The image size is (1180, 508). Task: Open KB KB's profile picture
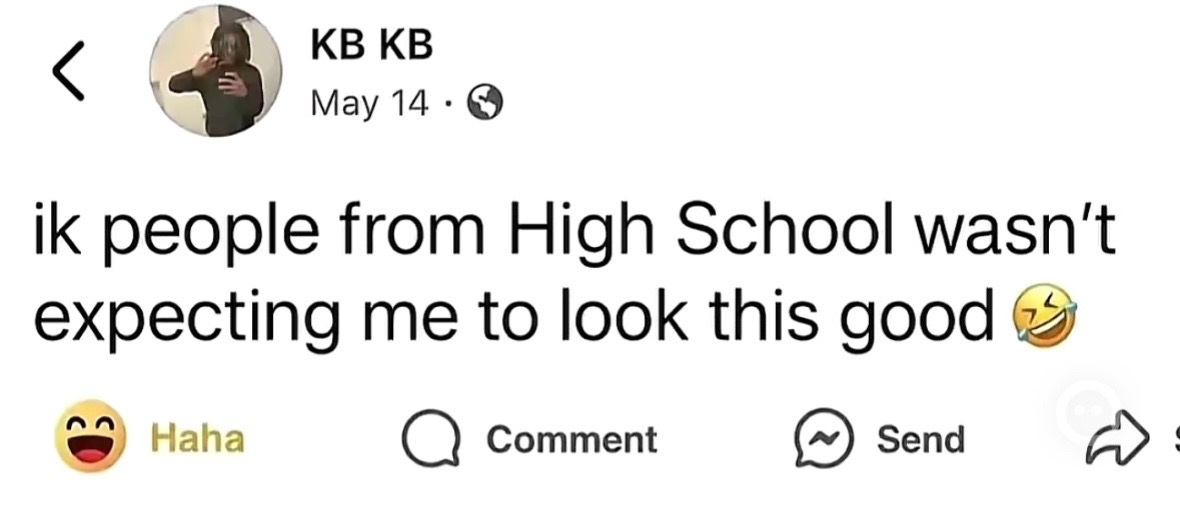click(x=215, y=71)
